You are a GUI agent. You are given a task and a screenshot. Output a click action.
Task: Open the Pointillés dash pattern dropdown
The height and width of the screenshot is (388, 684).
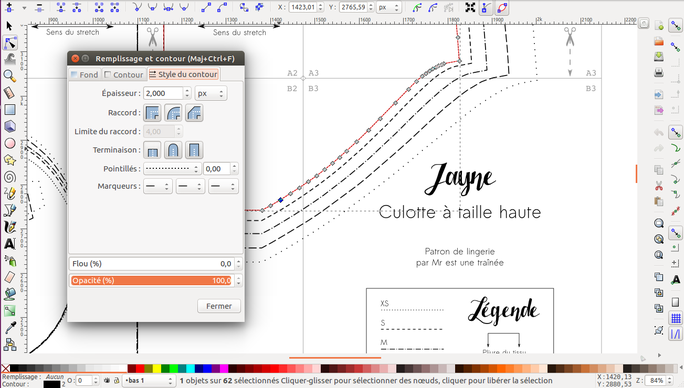pyautogui.click(x=172, y=169)
